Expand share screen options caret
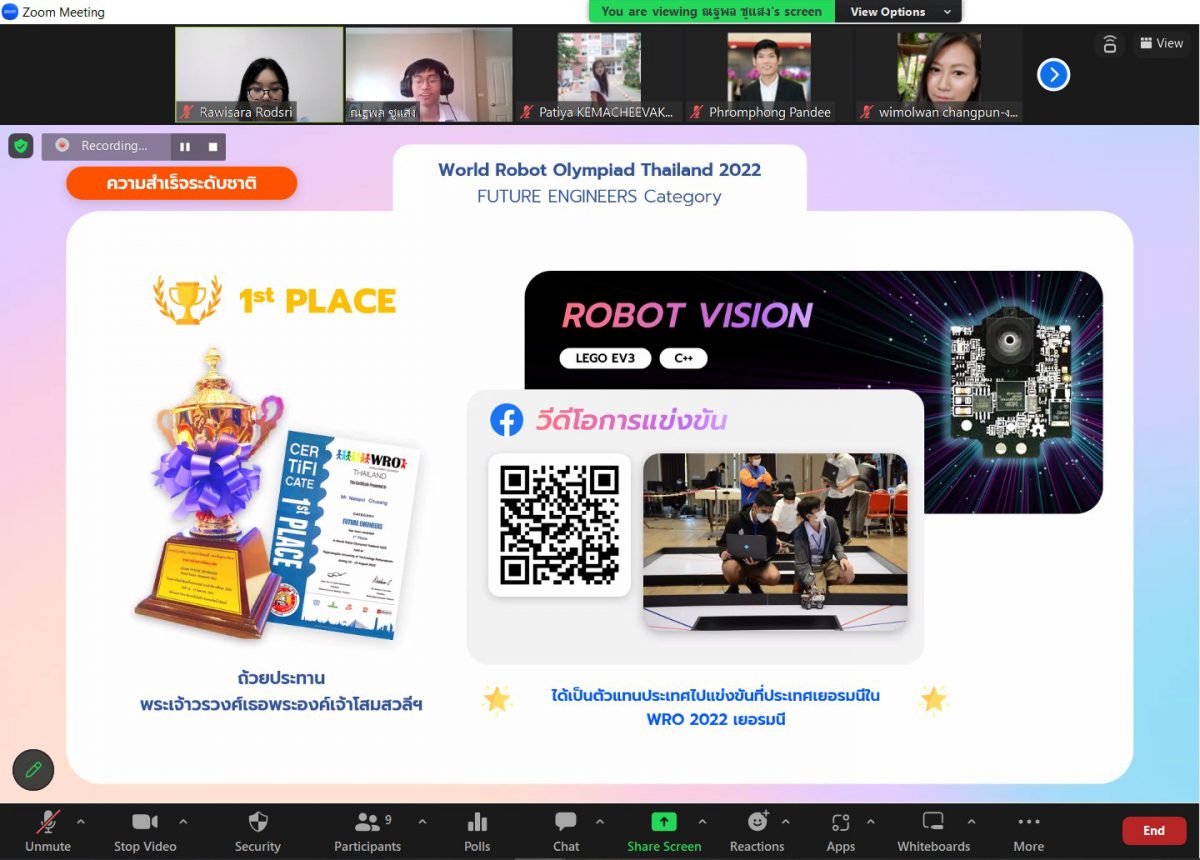This screenshot has width=1200, height=860. 702,822
